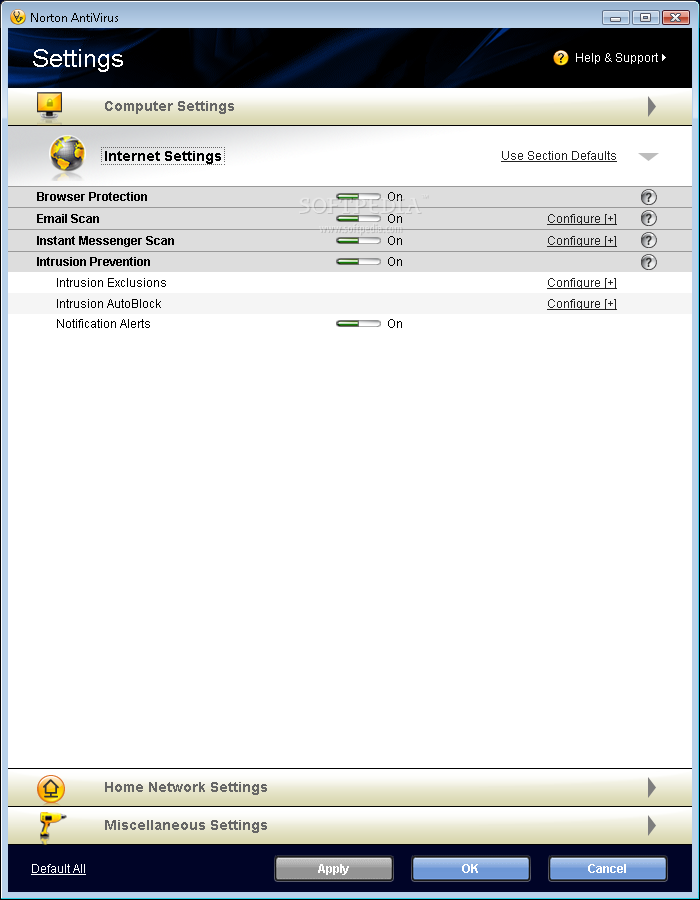The width and height of the screenshot is (700, 900).
Task: Open help for Instant Messenger Scan
Action: tap(648, 240)
